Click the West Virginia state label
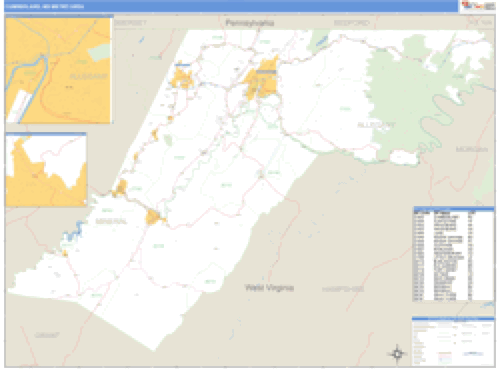 click(x=269, y=288)
